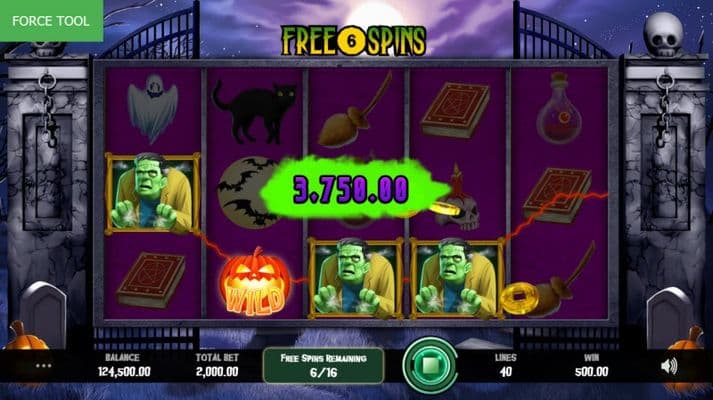Open the Total Bet 2,000.00 display
This screenshot has width=713, height=400.
[x=217, y=365]
